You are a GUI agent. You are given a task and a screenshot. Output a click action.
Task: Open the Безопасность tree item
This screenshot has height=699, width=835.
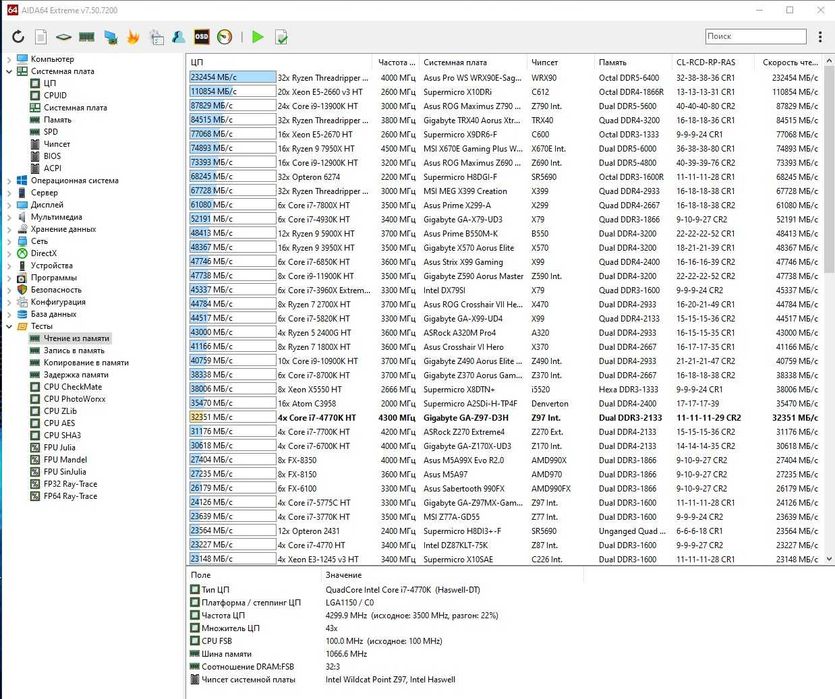coord(56,290)
